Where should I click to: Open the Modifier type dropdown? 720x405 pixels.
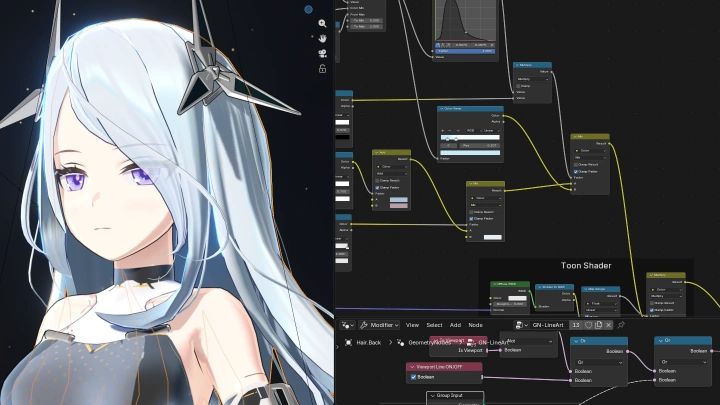379,325
